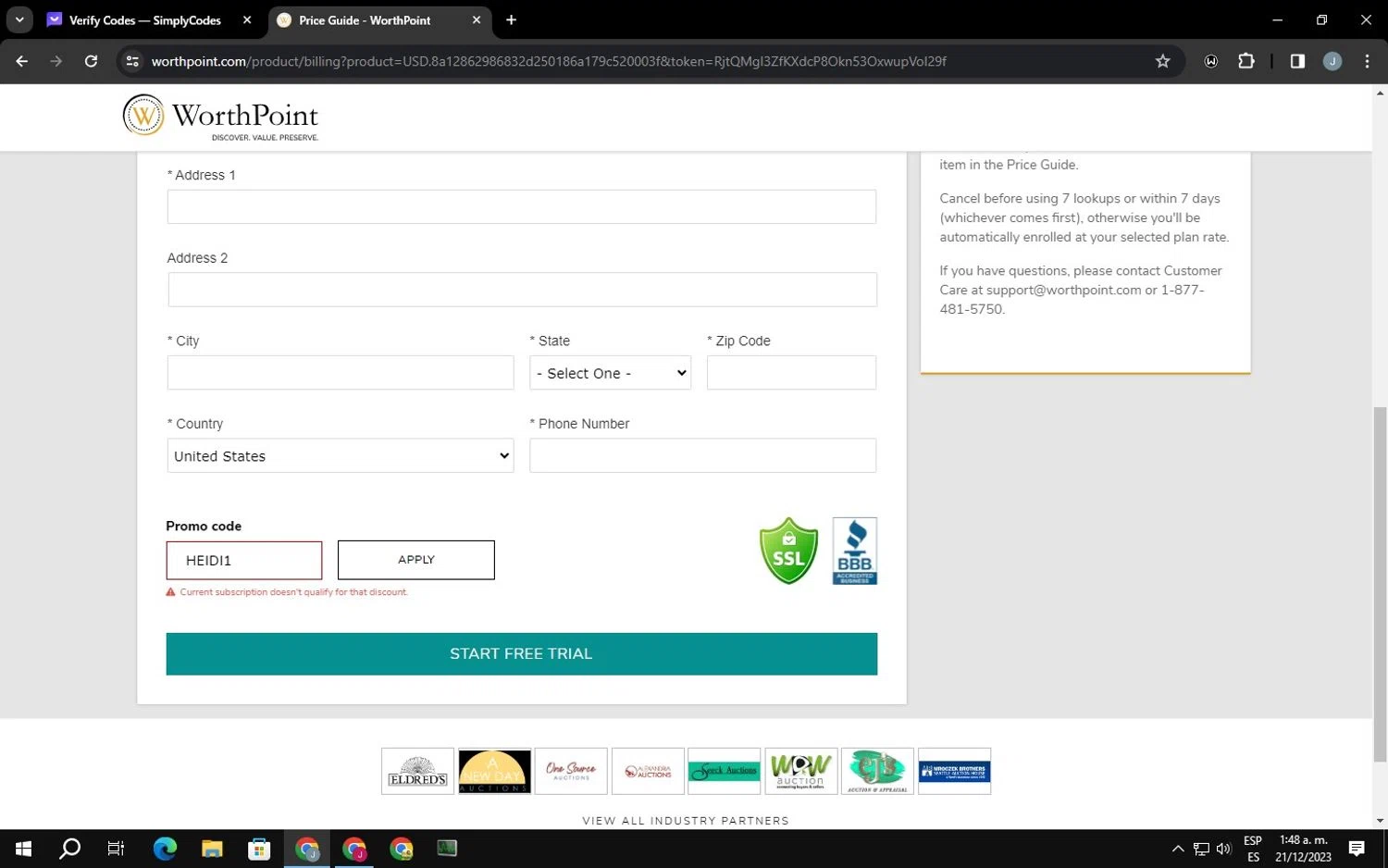Viewport: 1388px width, 868px height.
Task: Click into the Zip Code field
Action: [791, 373]
